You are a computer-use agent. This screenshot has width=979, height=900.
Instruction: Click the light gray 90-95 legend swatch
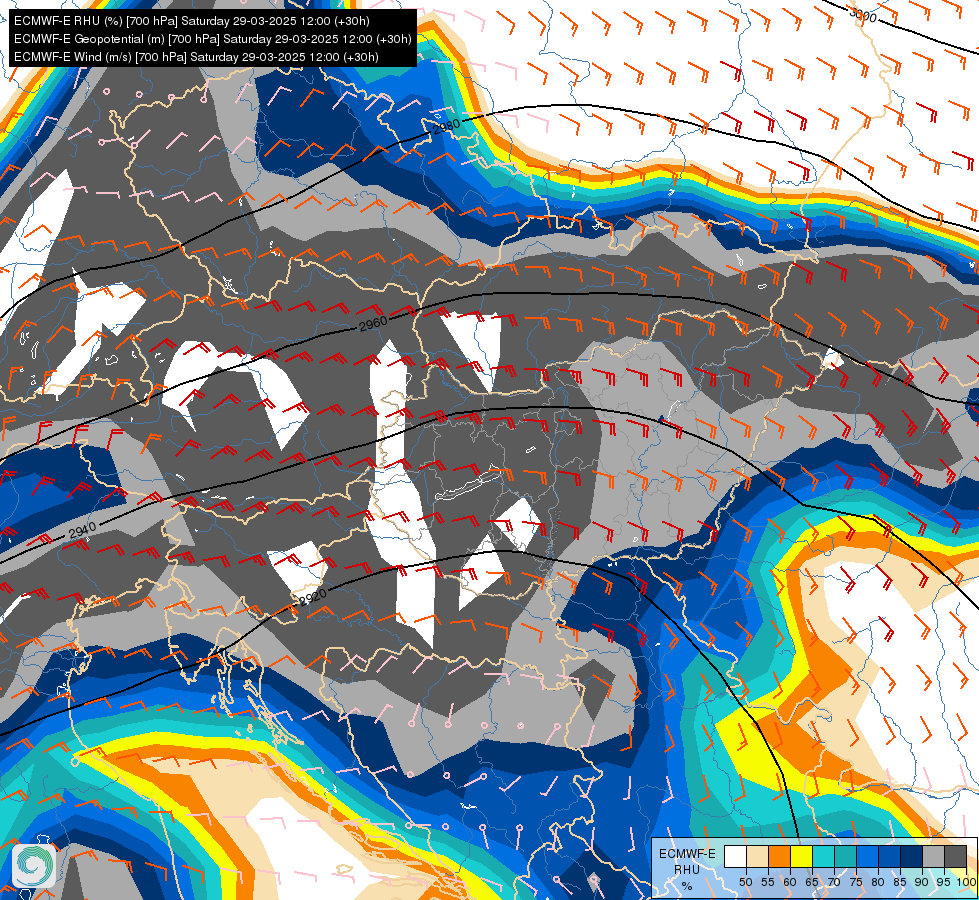934,856
